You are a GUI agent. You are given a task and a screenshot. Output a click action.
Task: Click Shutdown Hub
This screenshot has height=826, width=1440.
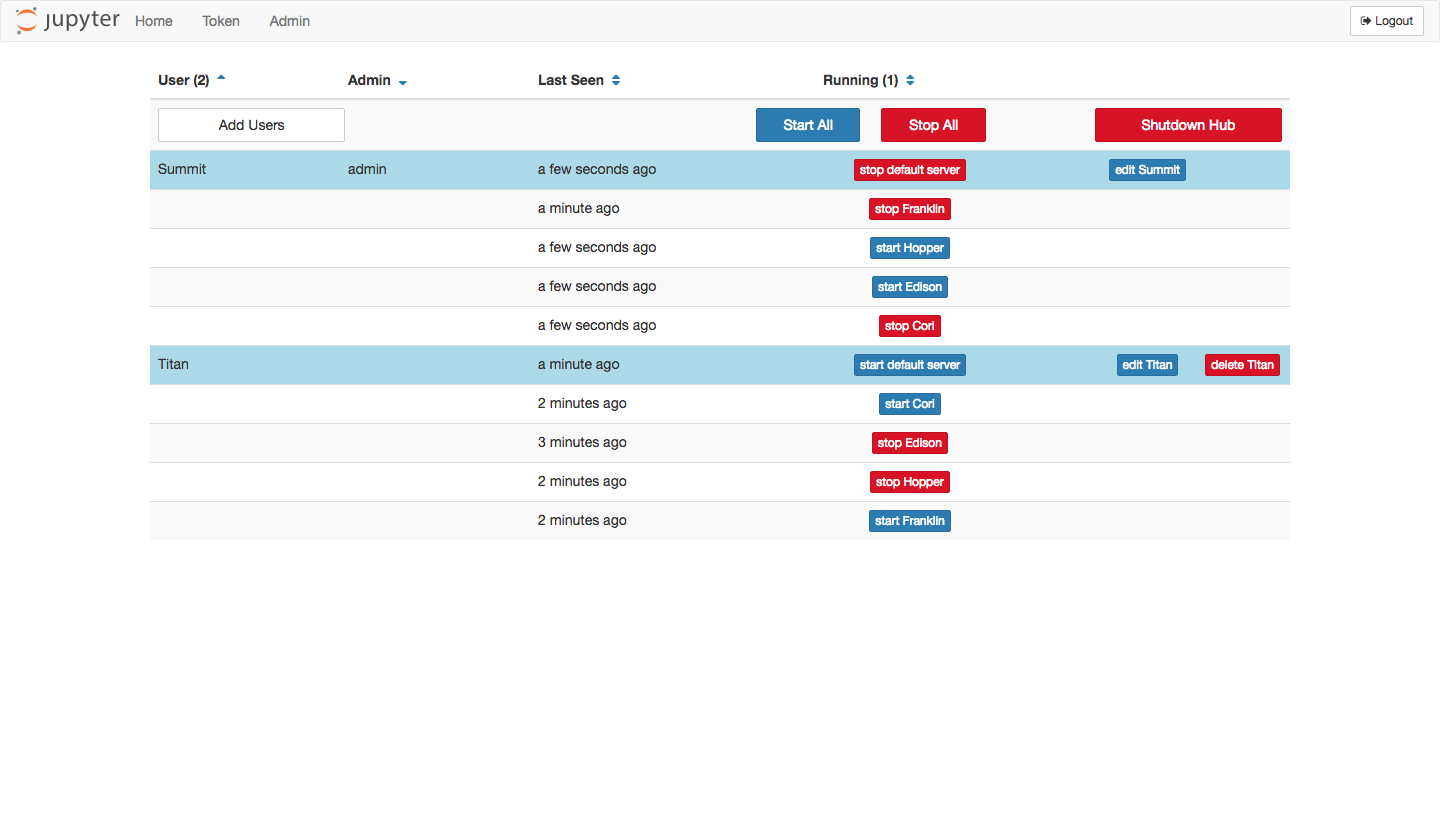click(x=1187, y=124)
